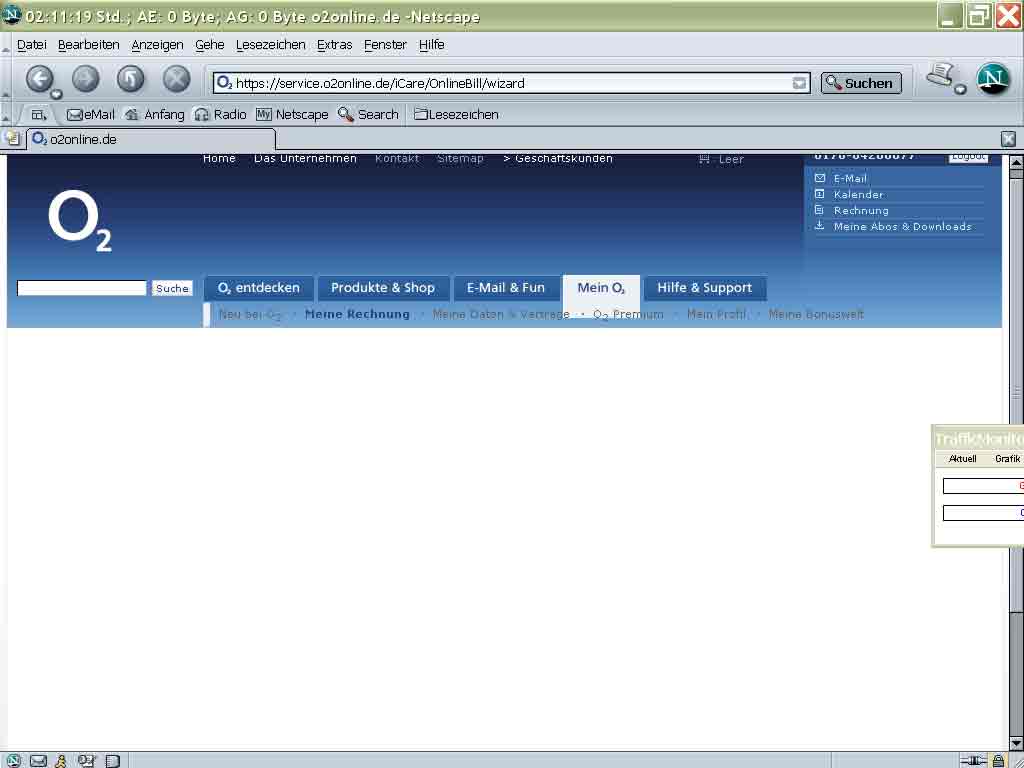Viewport: 1024px width, 768px height.
Task: Click the My Netscape bookmark
Action: (292, 114)
